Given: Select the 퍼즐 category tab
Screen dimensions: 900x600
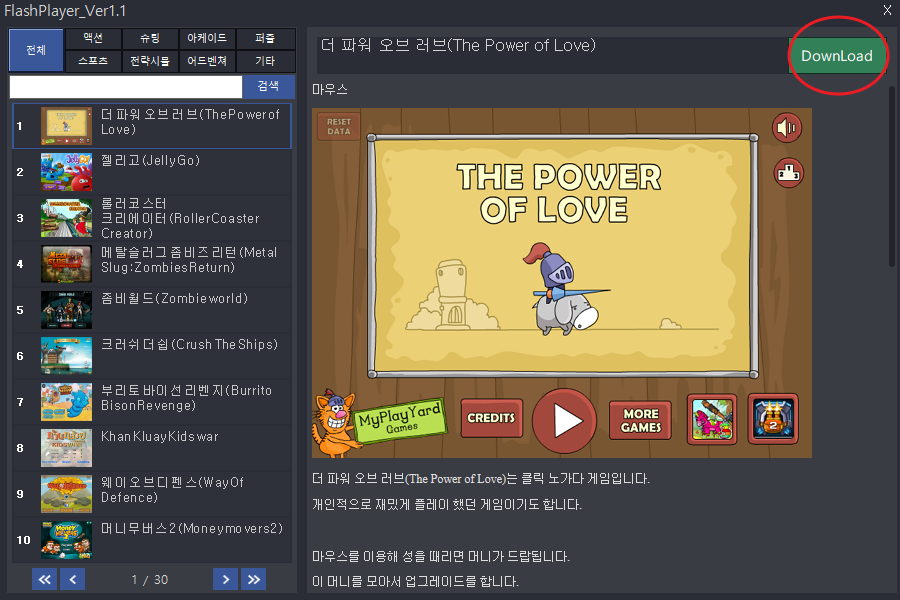Looking at the screenshot, I should point(265,38).
